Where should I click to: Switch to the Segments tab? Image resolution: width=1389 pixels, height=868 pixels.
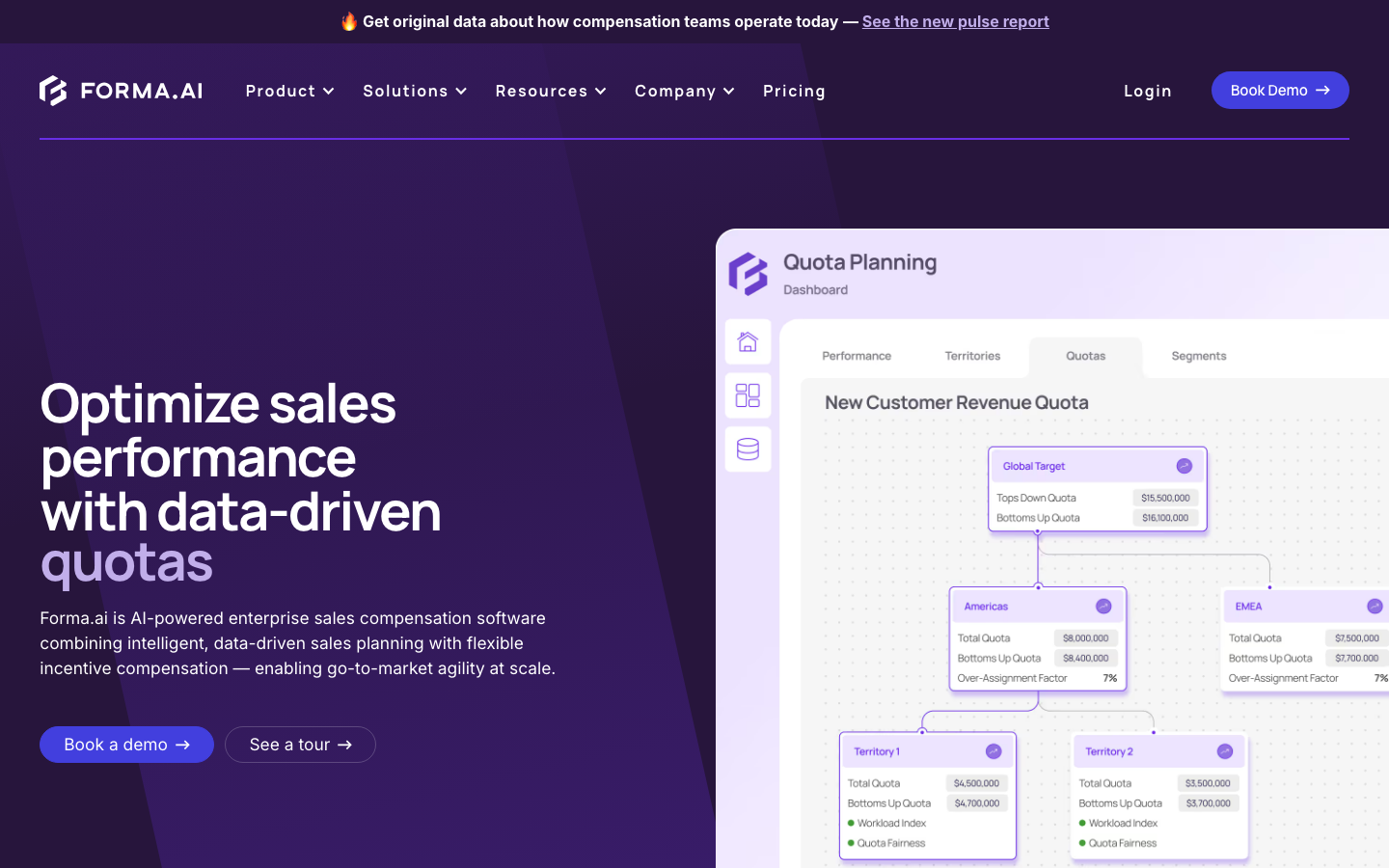point(1199,356)
